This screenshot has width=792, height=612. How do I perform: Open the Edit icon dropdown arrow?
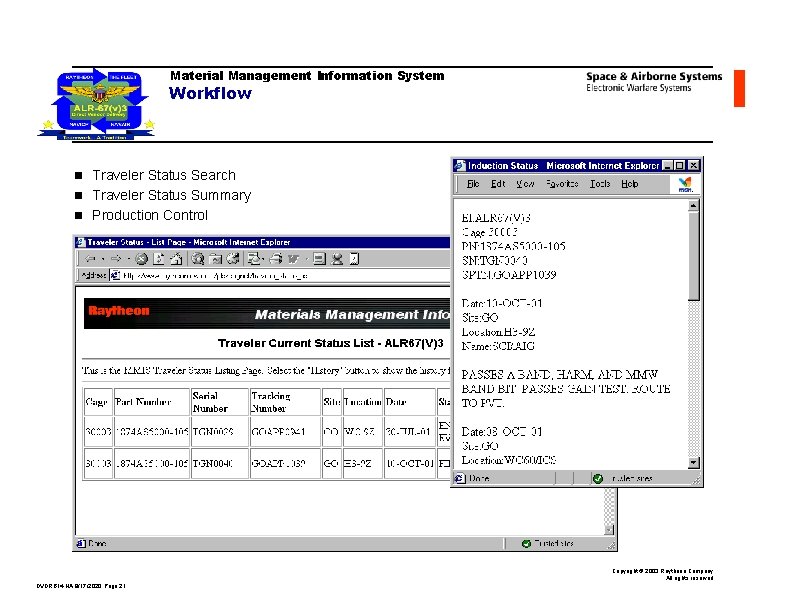[x=306, y=260]
